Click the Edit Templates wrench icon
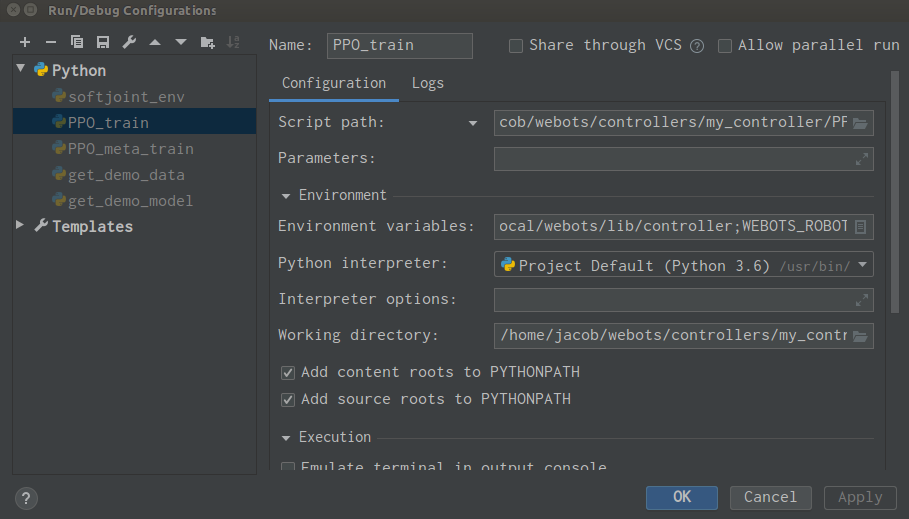909x519 pixels. 129,42
